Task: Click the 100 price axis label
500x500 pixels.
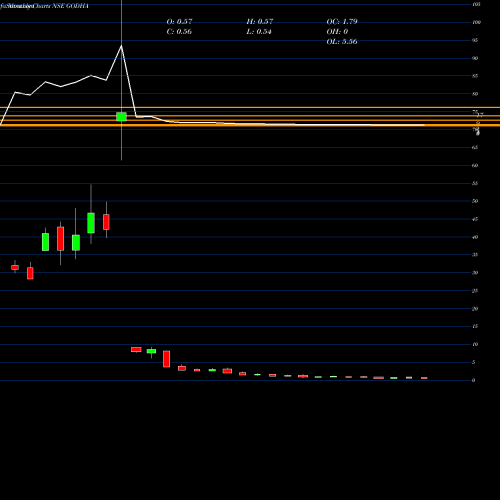Action: click(476, 22)
